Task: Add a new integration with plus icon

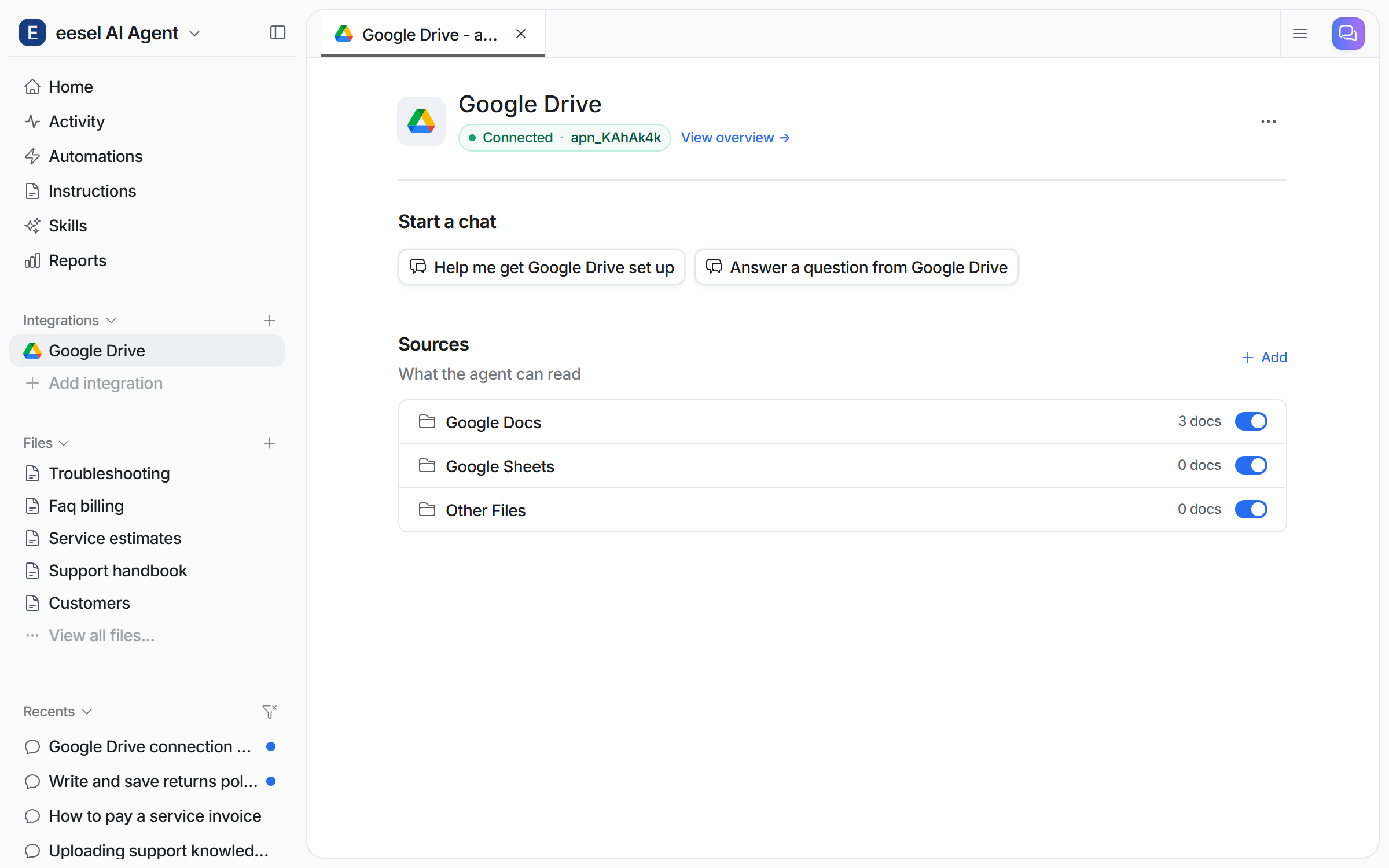Action: (x=269, y=321)
